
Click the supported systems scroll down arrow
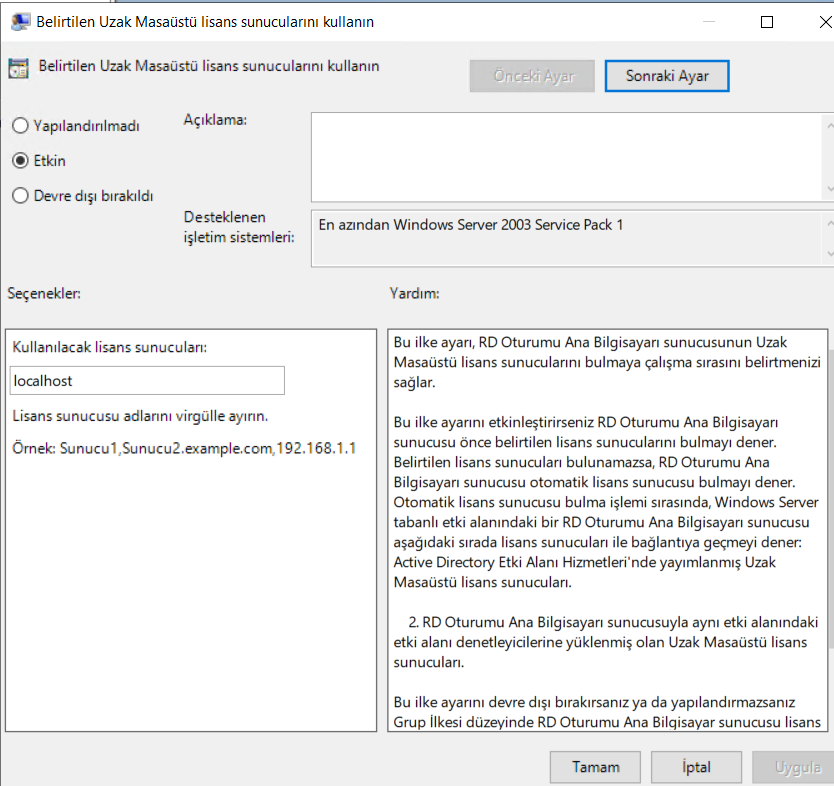tap(829, 254)
